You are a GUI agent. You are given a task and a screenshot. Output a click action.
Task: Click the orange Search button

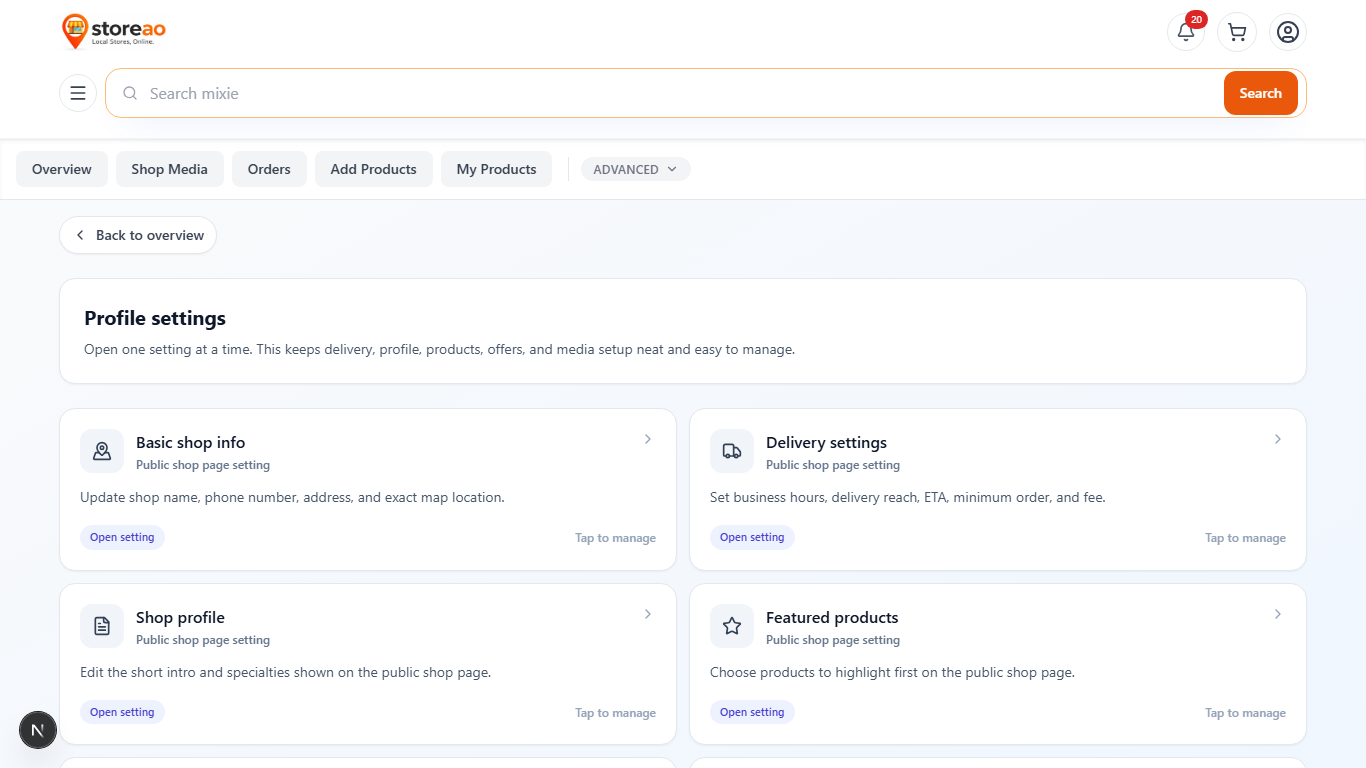1260,93
